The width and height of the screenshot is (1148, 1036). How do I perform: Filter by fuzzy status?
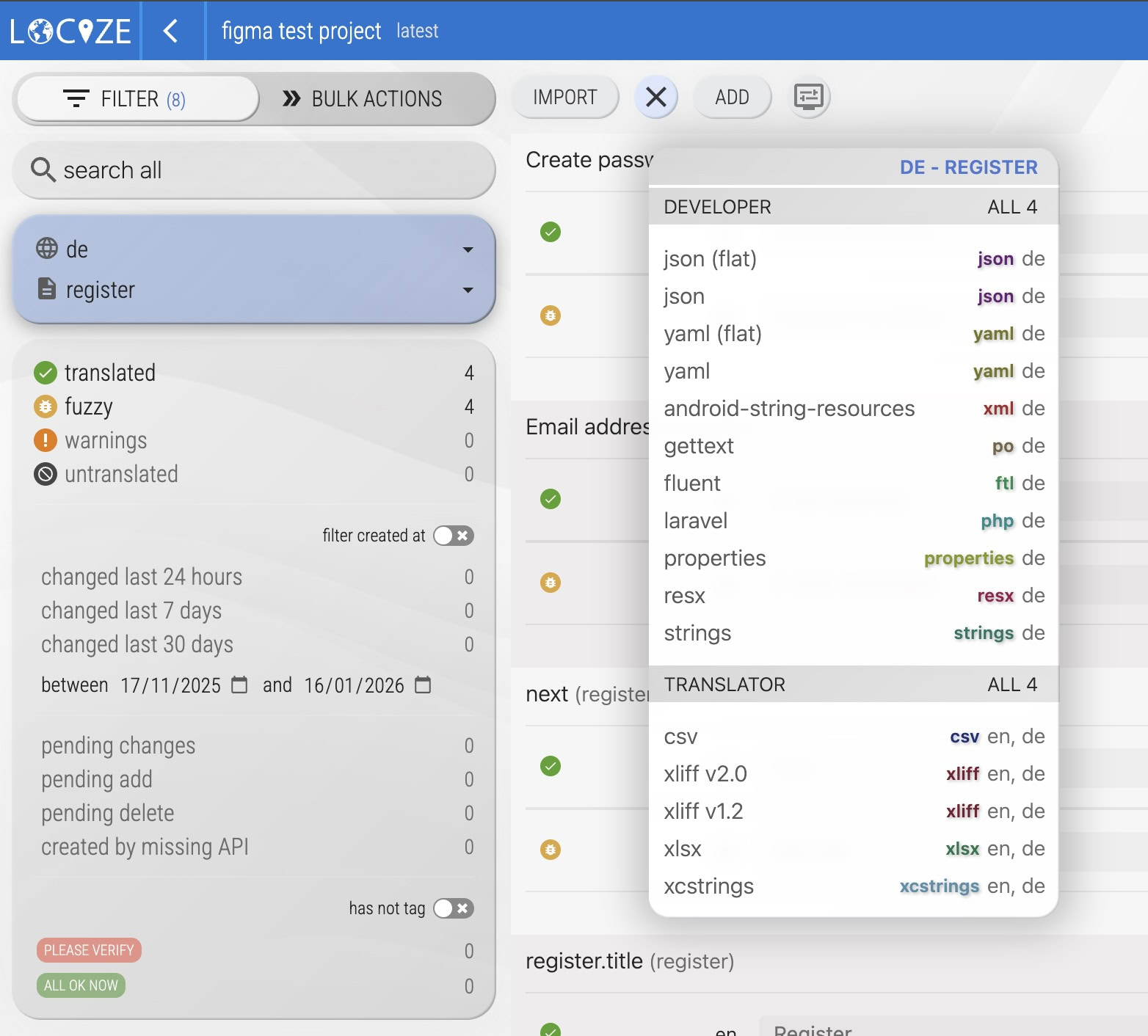click(88, 406)
